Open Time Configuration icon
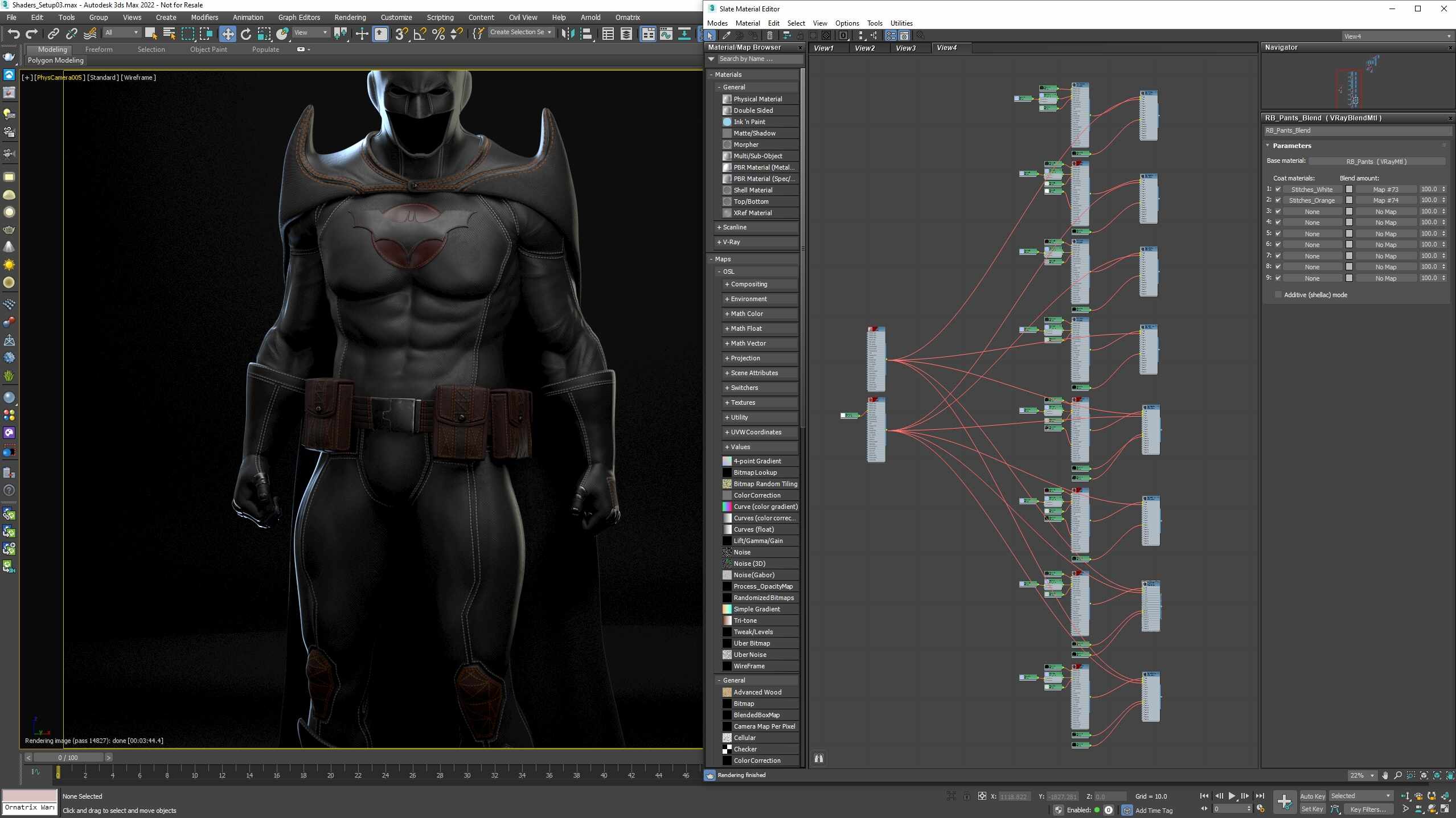Screen dimensions: 1456x818 click(1260, 809)
